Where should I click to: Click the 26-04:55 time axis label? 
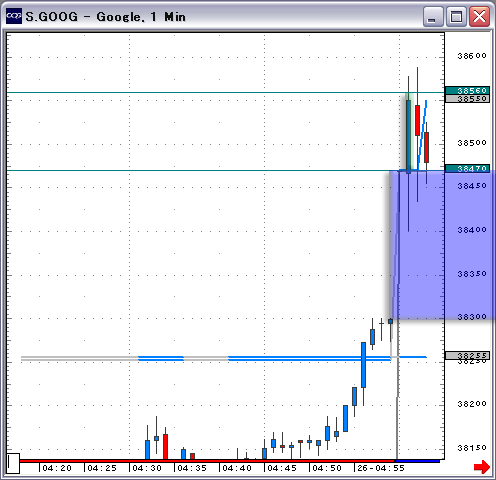tap(381, 468)
